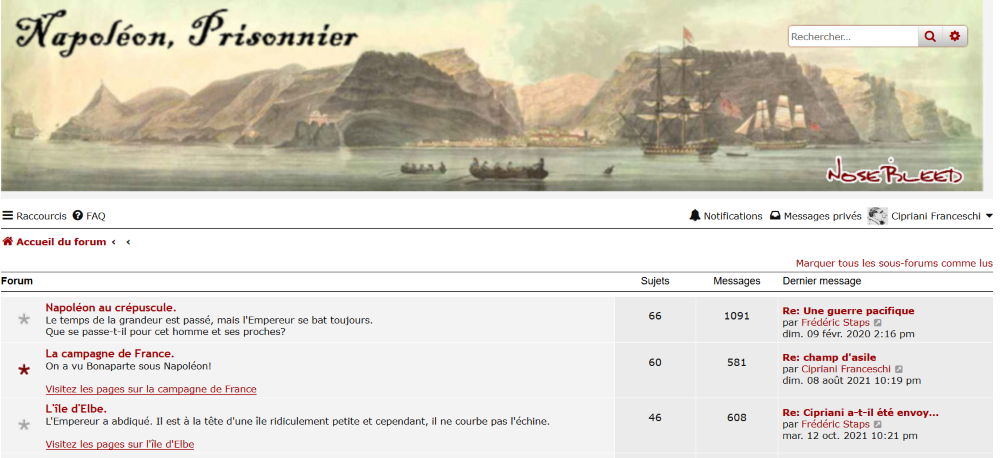Open Re: Cipriani a-t-il été envoy... message
1000x458 pixels.
tap(860, 413)
